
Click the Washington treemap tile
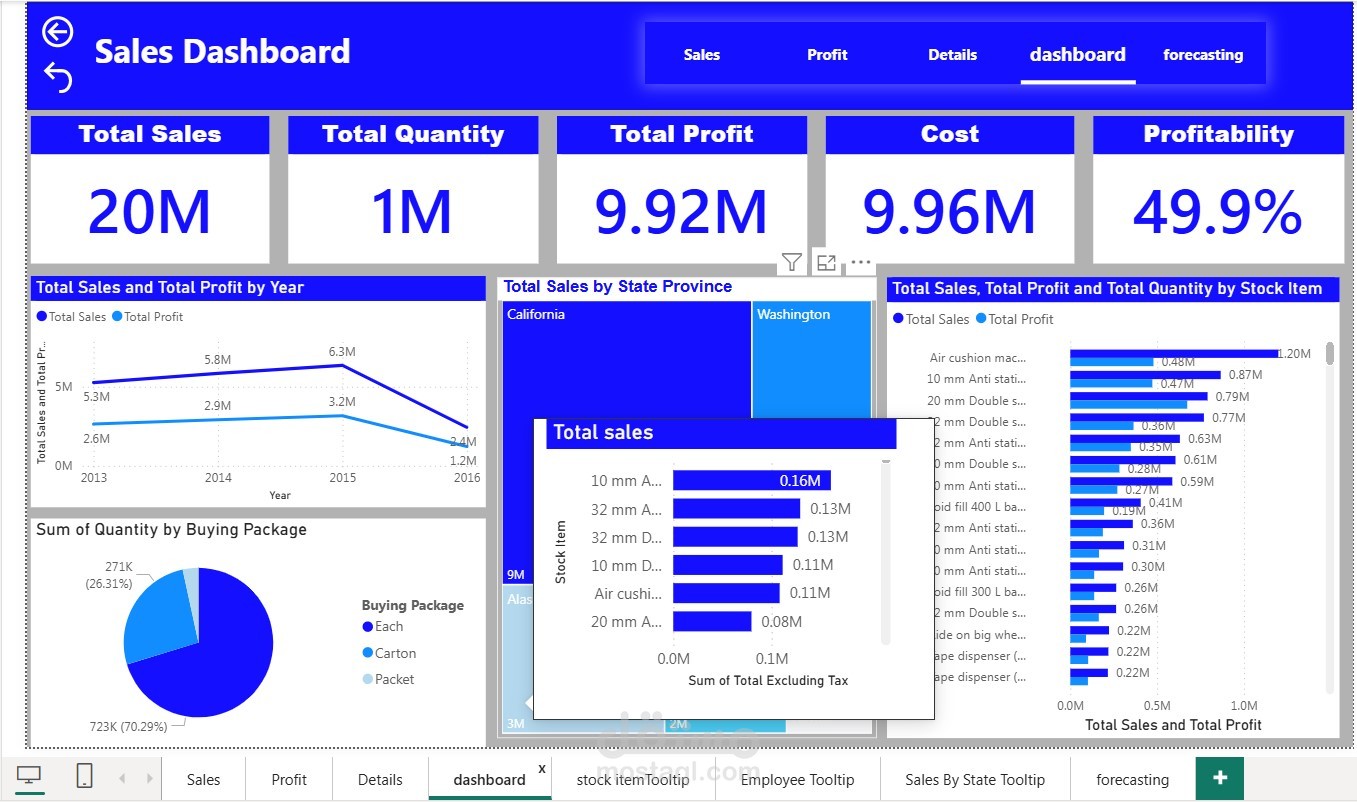[x=811, y=360]
